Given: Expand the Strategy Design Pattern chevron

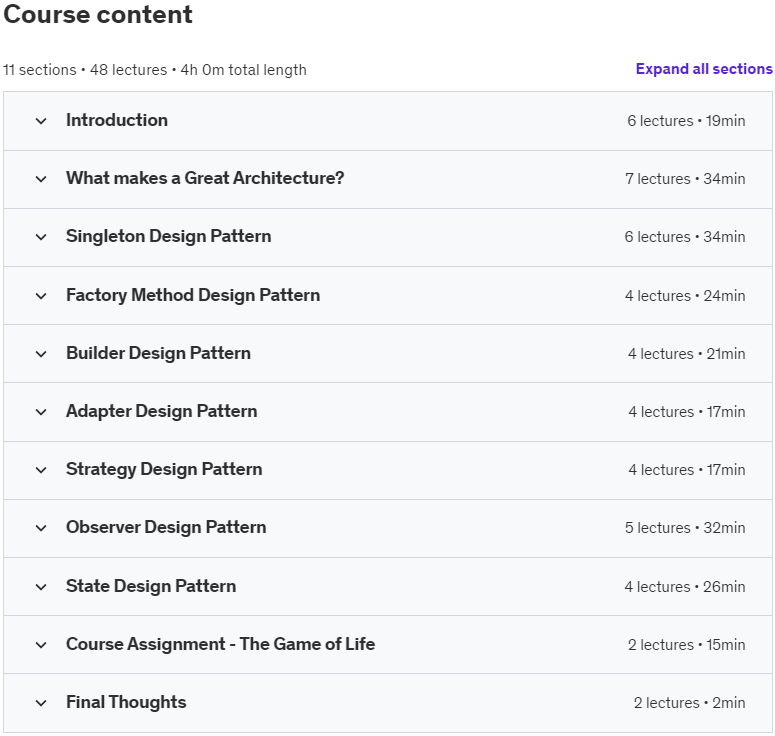Looking at the screenshot, I should tap(42, 470).
